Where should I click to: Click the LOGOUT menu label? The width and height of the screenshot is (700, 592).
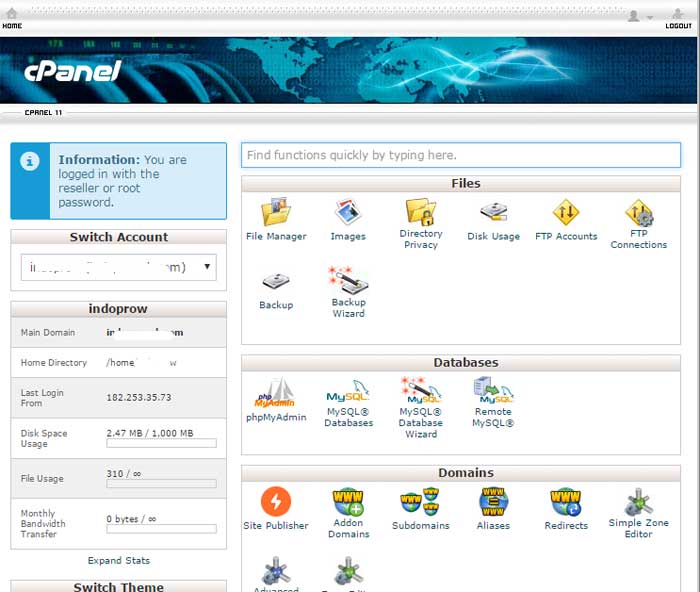679,26
